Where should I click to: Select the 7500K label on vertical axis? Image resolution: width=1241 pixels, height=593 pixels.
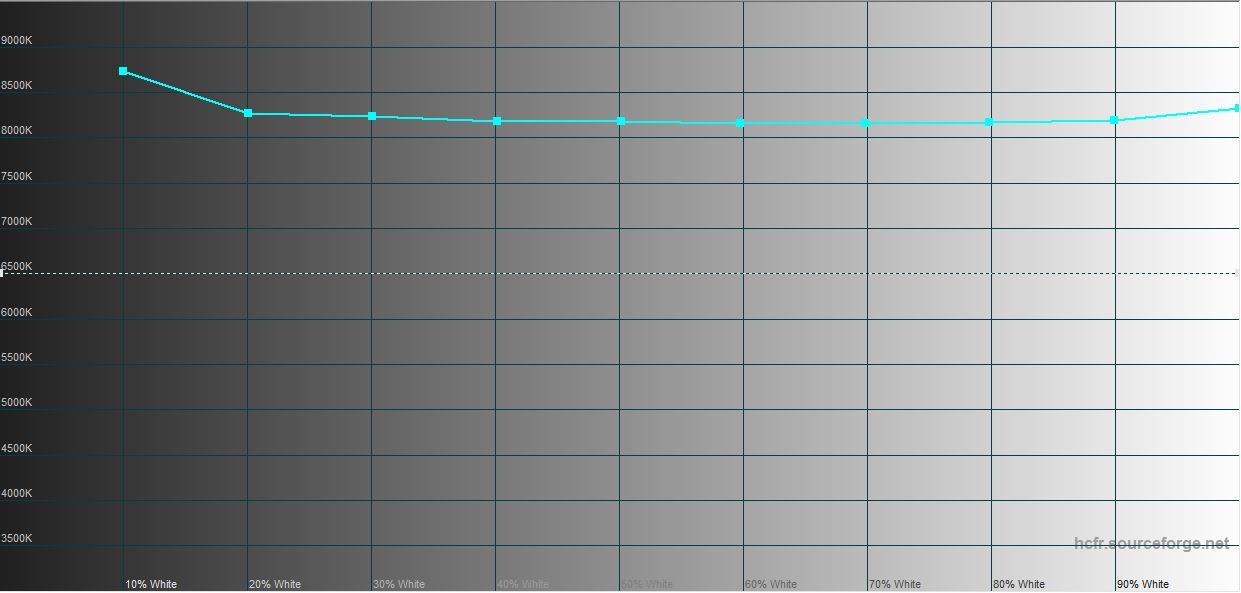click(x=17, y=177)
